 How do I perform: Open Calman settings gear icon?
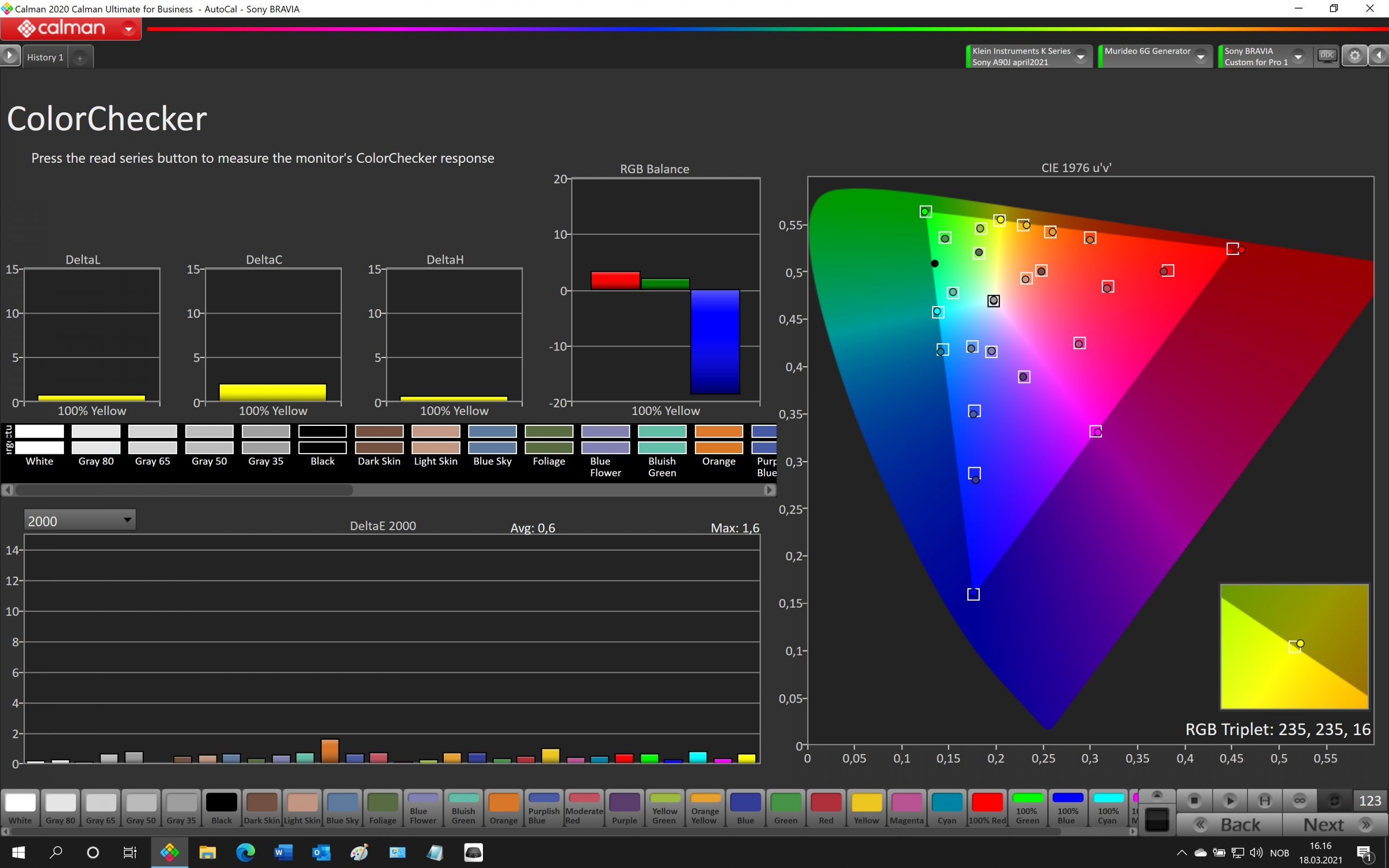1355,56
